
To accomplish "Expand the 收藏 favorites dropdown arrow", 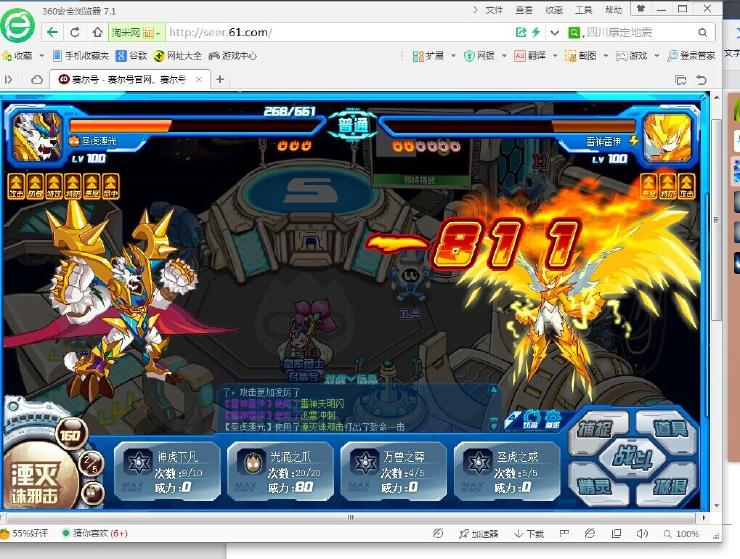I will tap(42, 56).
